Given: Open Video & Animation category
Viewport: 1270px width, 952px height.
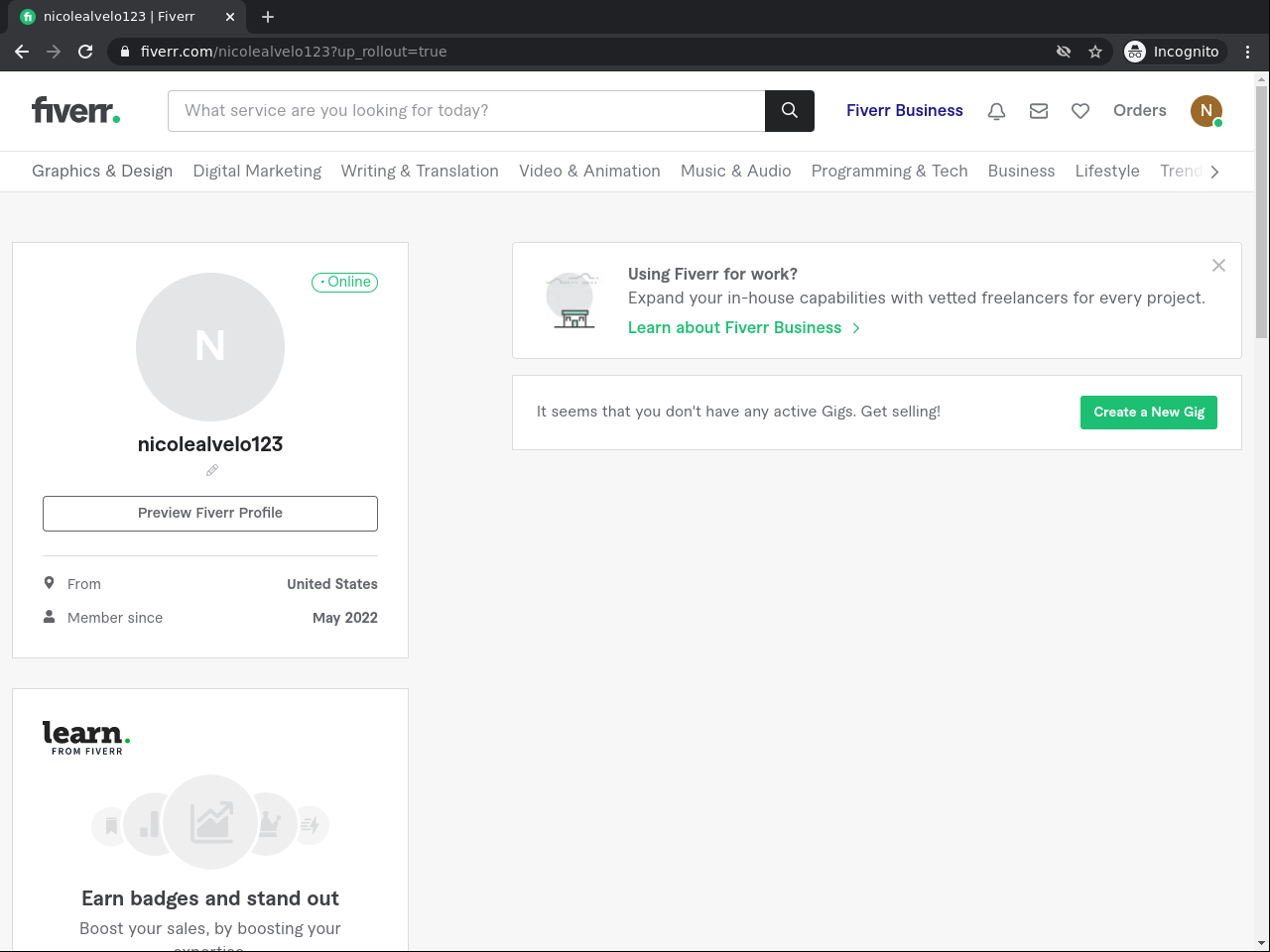Looking at the screenshot, I should pyautogui.click(x=589, y=171).
